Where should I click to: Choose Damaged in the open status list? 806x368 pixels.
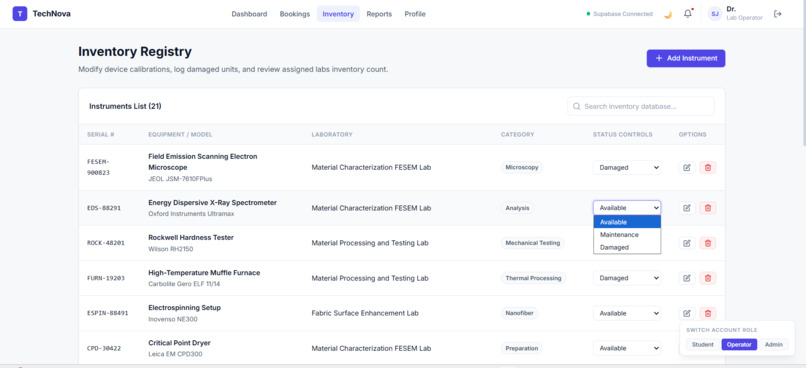(x=627, y=247)
